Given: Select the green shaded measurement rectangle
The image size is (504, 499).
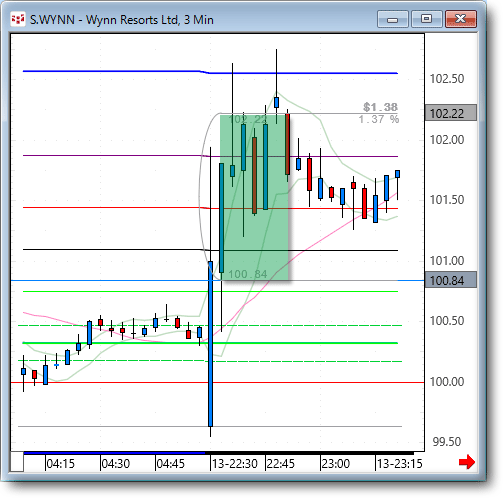Looking at the screenshot, I should pyautogui.click(x=254, y=197).
